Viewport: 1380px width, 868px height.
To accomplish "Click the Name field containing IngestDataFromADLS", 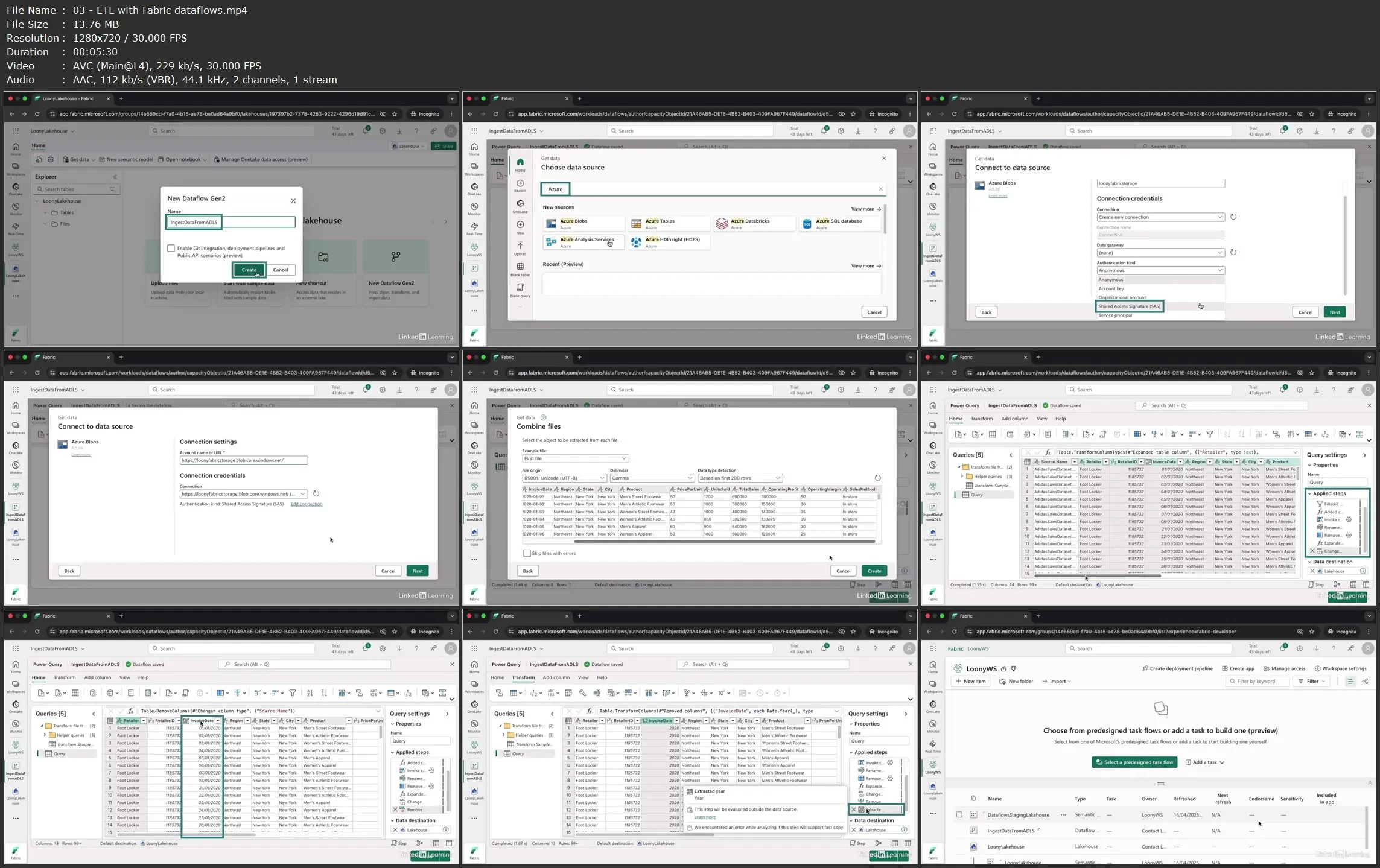I will (231, 222).
